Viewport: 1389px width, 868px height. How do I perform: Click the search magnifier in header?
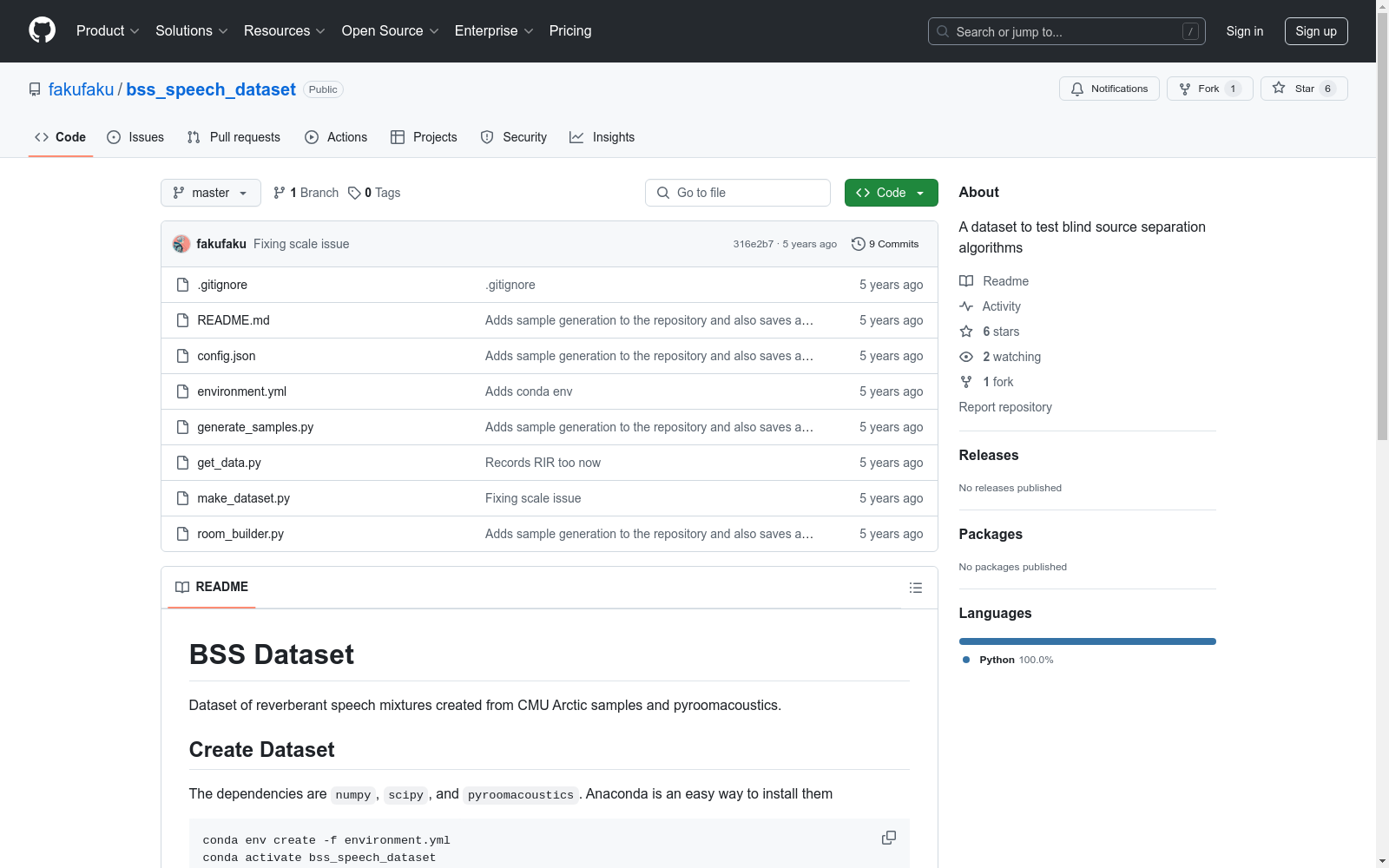click(943, 31)
